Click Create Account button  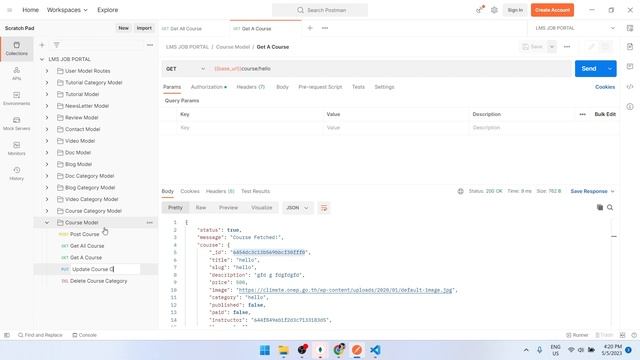click(x=552, y=10)
